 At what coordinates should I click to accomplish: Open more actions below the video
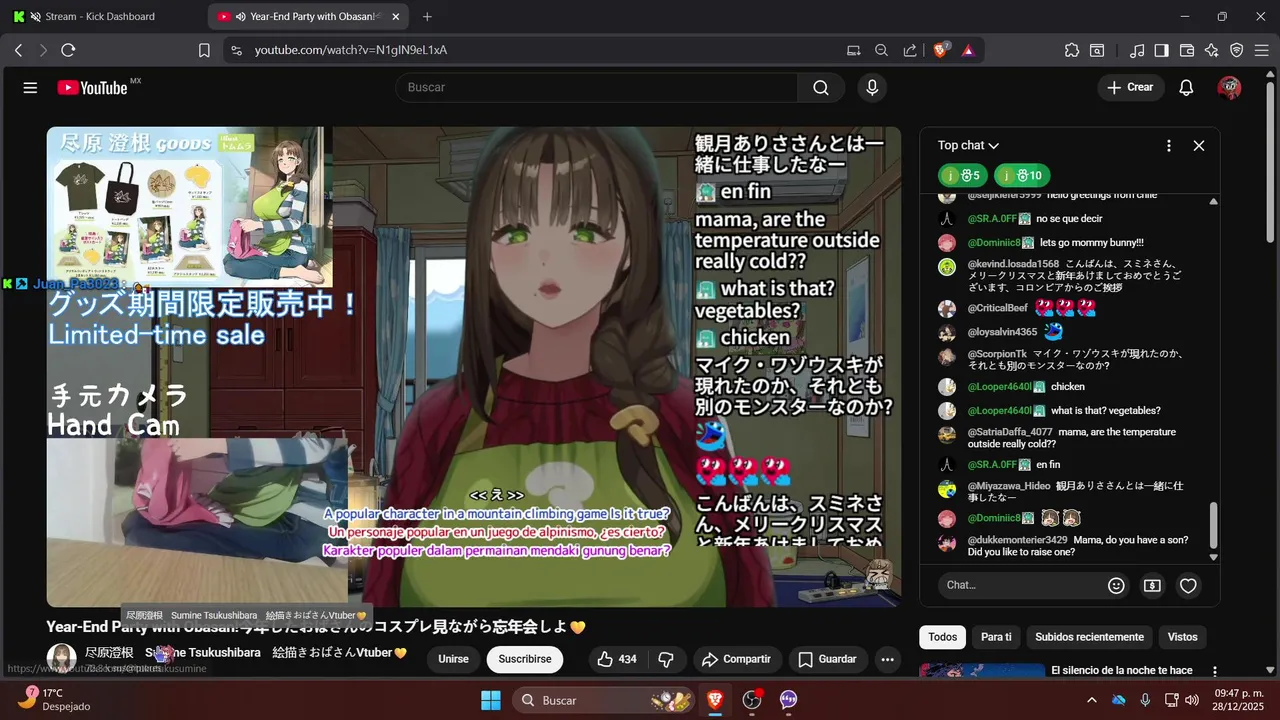[x=887, y=659]
